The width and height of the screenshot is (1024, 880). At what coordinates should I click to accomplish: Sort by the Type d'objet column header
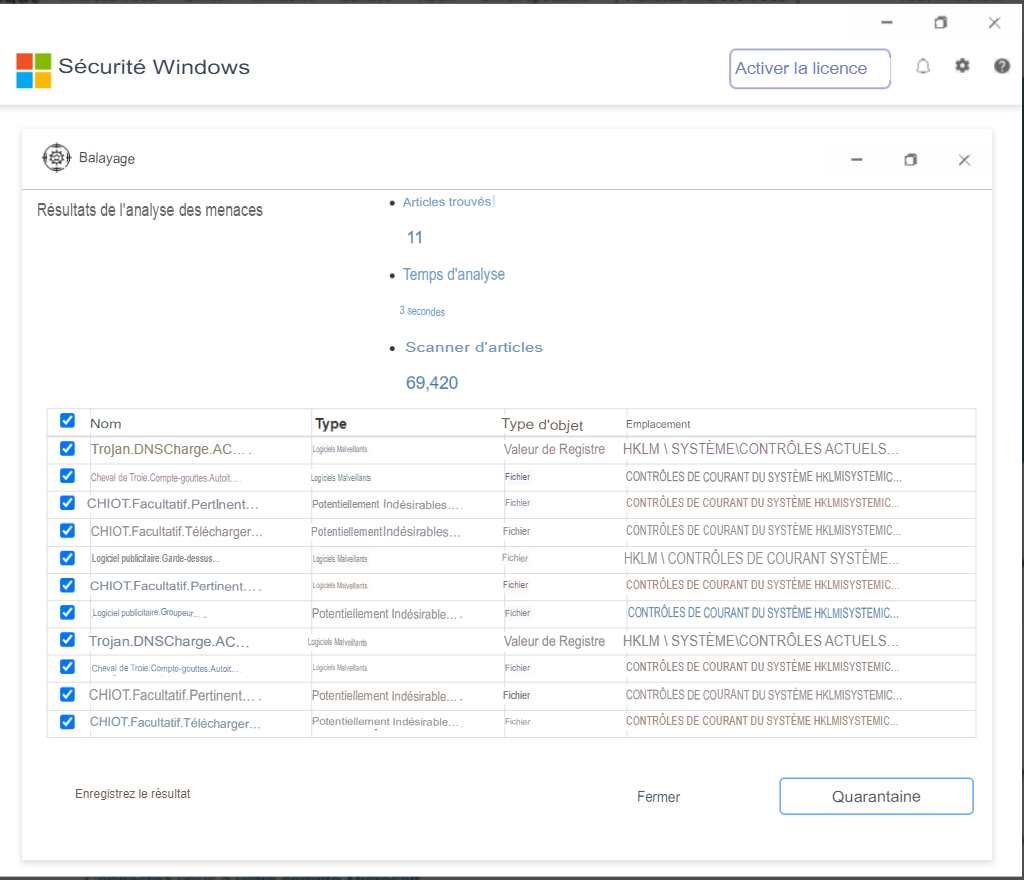542,424
